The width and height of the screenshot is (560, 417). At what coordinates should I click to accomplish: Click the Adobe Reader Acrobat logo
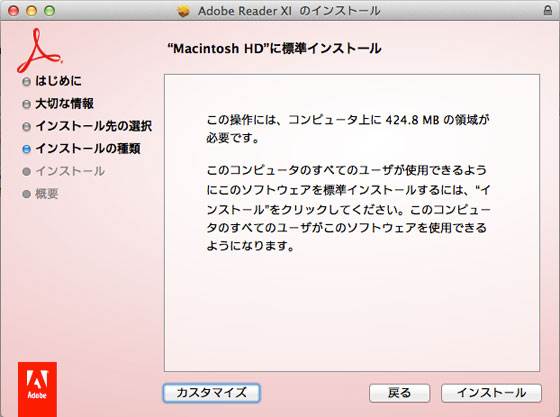[x=39, y=50]
